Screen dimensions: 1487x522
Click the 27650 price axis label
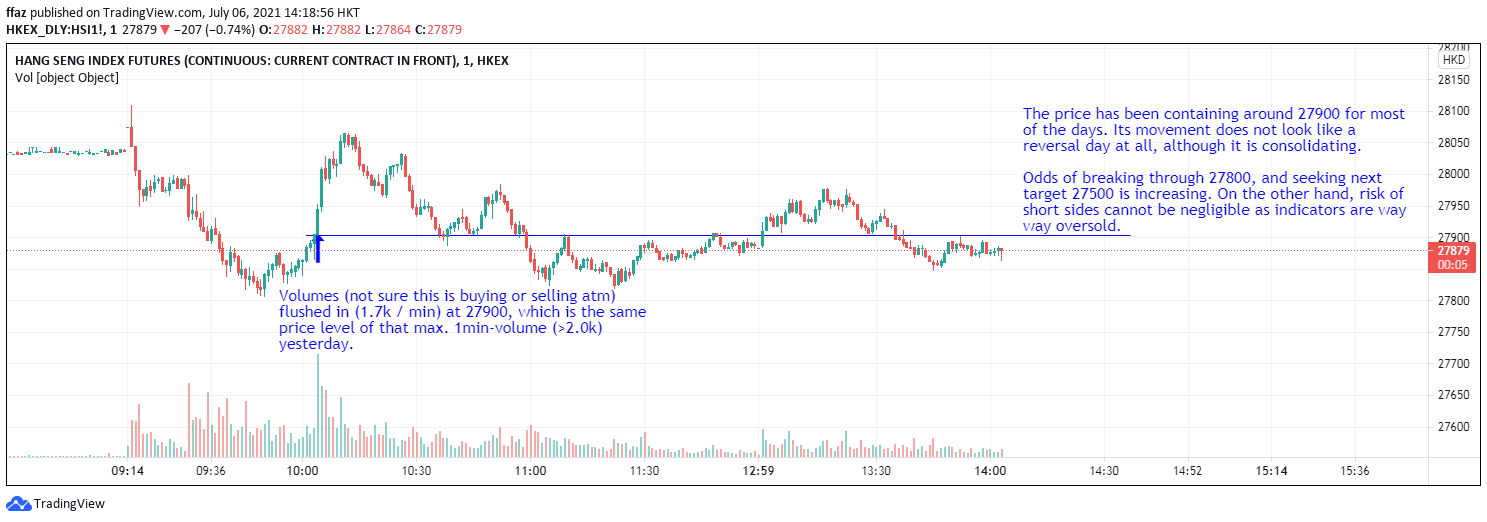tap(1452, 396)
